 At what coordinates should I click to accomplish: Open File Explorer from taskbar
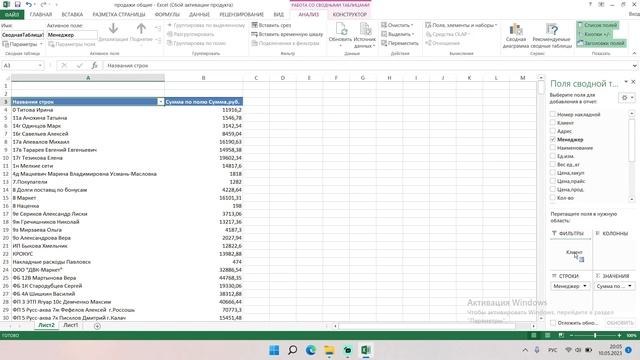(x=329, y=350)
